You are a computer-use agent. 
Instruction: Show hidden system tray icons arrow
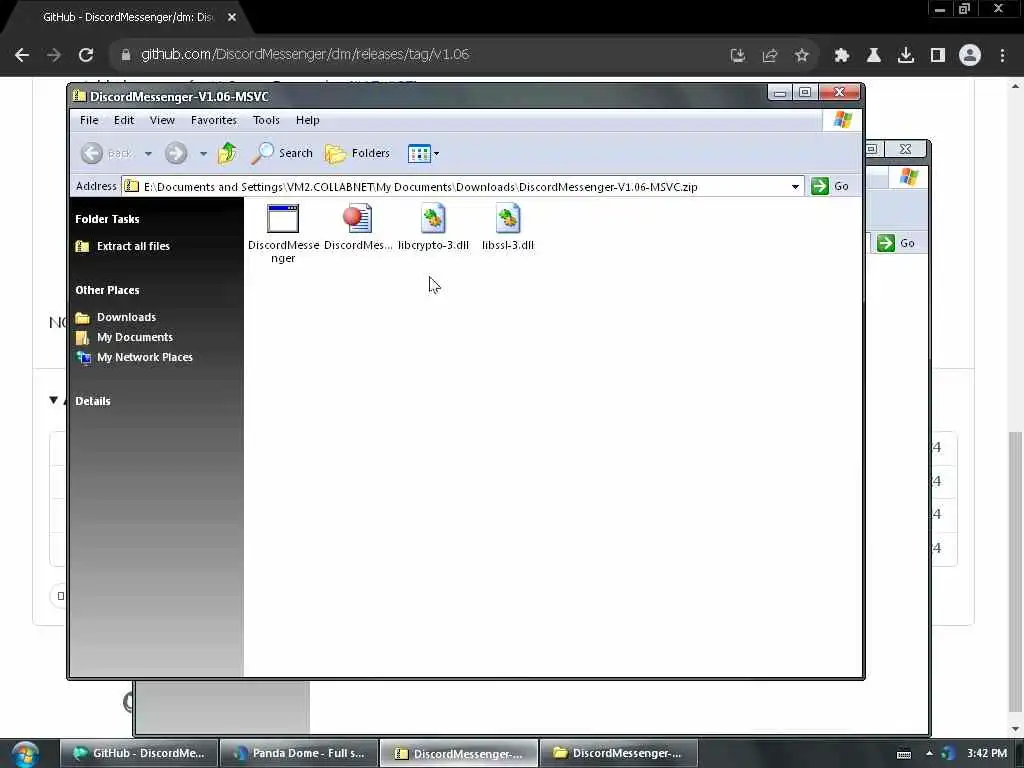[x=929, y=754]
